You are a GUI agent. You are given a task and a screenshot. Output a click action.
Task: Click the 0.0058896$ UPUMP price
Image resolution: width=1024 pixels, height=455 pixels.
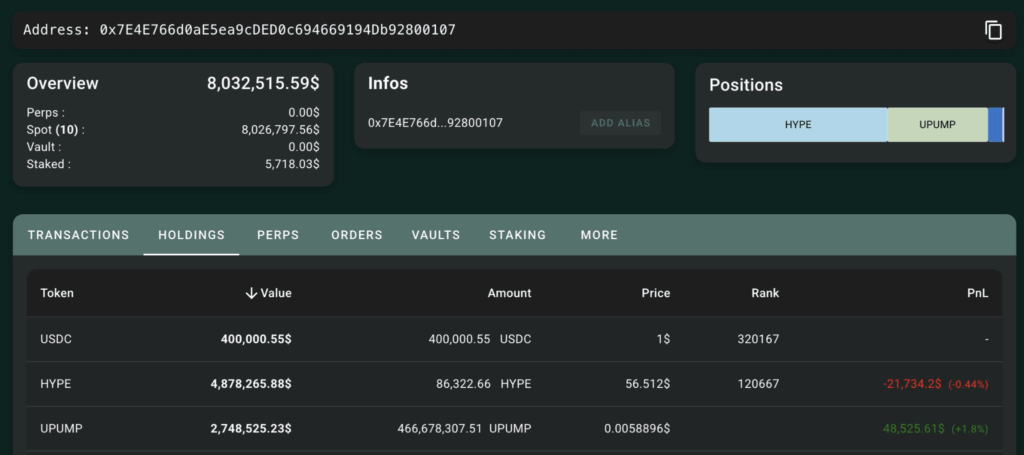(x=637, y=429)
